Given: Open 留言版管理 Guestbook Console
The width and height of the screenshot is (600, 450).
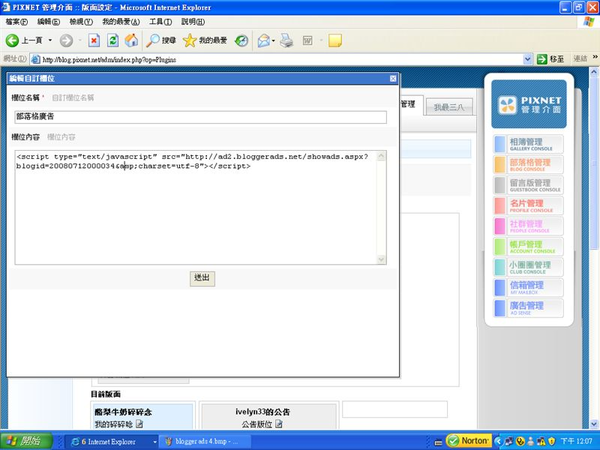Looking at the screenshot, I should click(528, 185).
